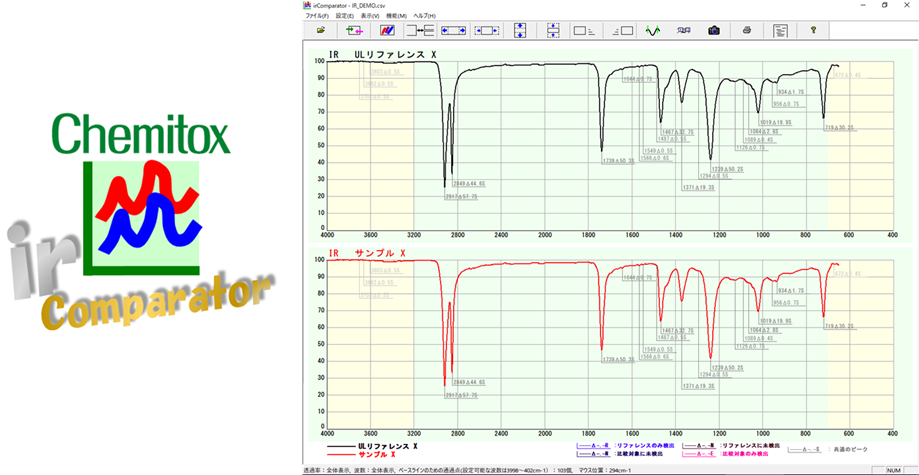This screenshot has width=919, height=475.
Task: Select the 2849 peak label in sample chart
Action: [x=469, y=382]
